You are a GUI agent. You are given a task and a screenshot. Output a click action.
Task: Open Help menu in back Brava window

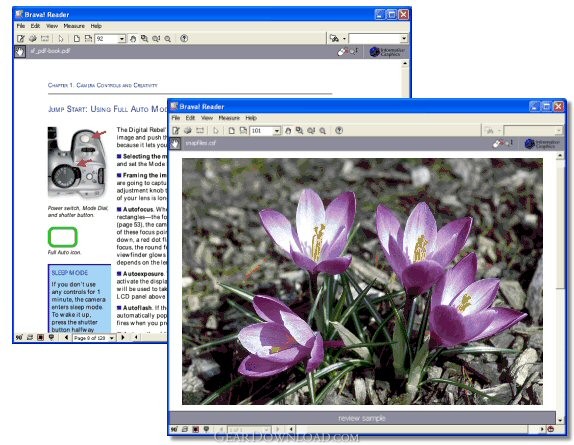[x=96, y=26]
